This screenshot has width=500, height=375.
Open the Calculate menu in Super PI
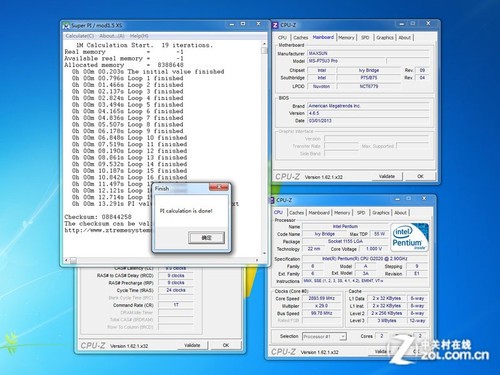pos(80,36)
